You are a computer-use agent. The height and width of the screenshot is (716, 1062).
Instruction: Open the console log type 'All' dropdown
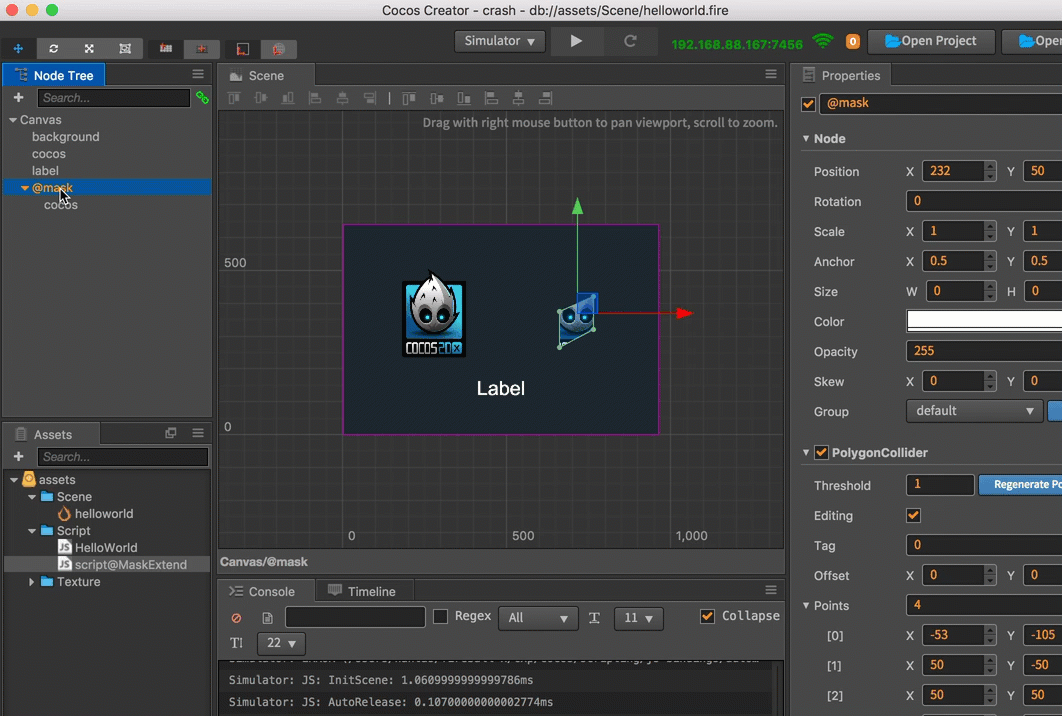coord(538,618)
